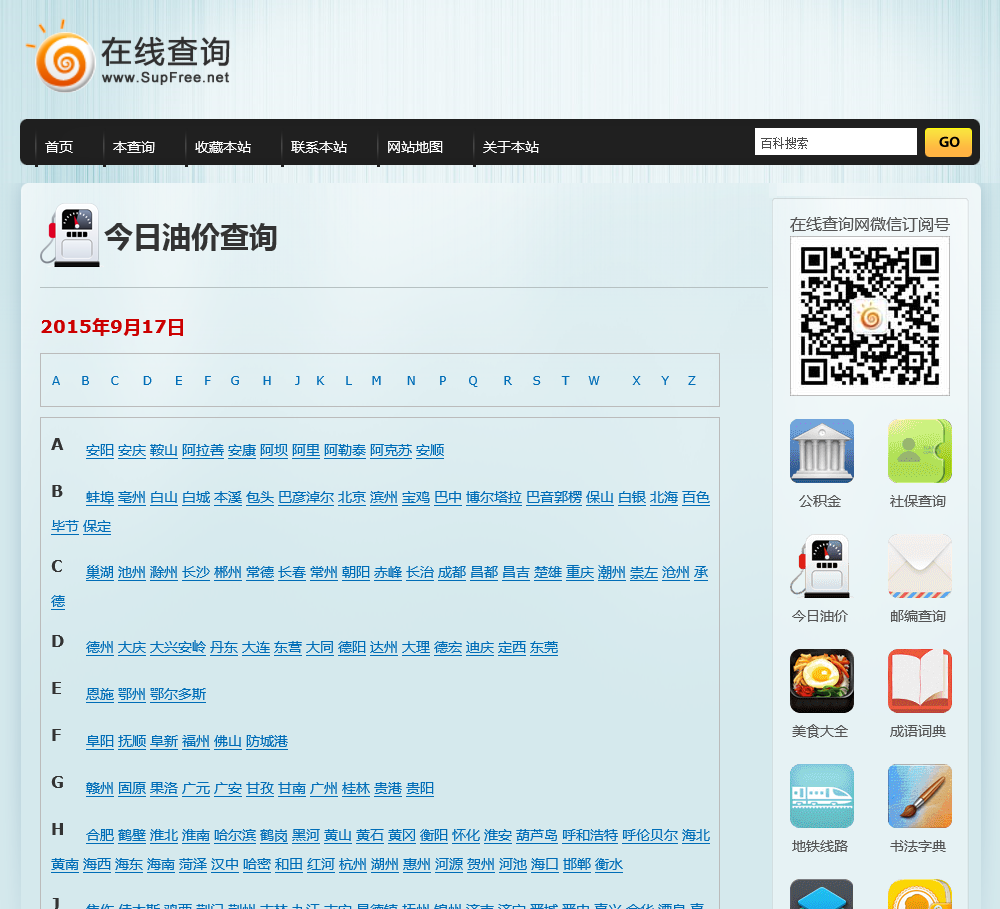Open city link 东莞

pyautogui.click(x=544, y=648)
